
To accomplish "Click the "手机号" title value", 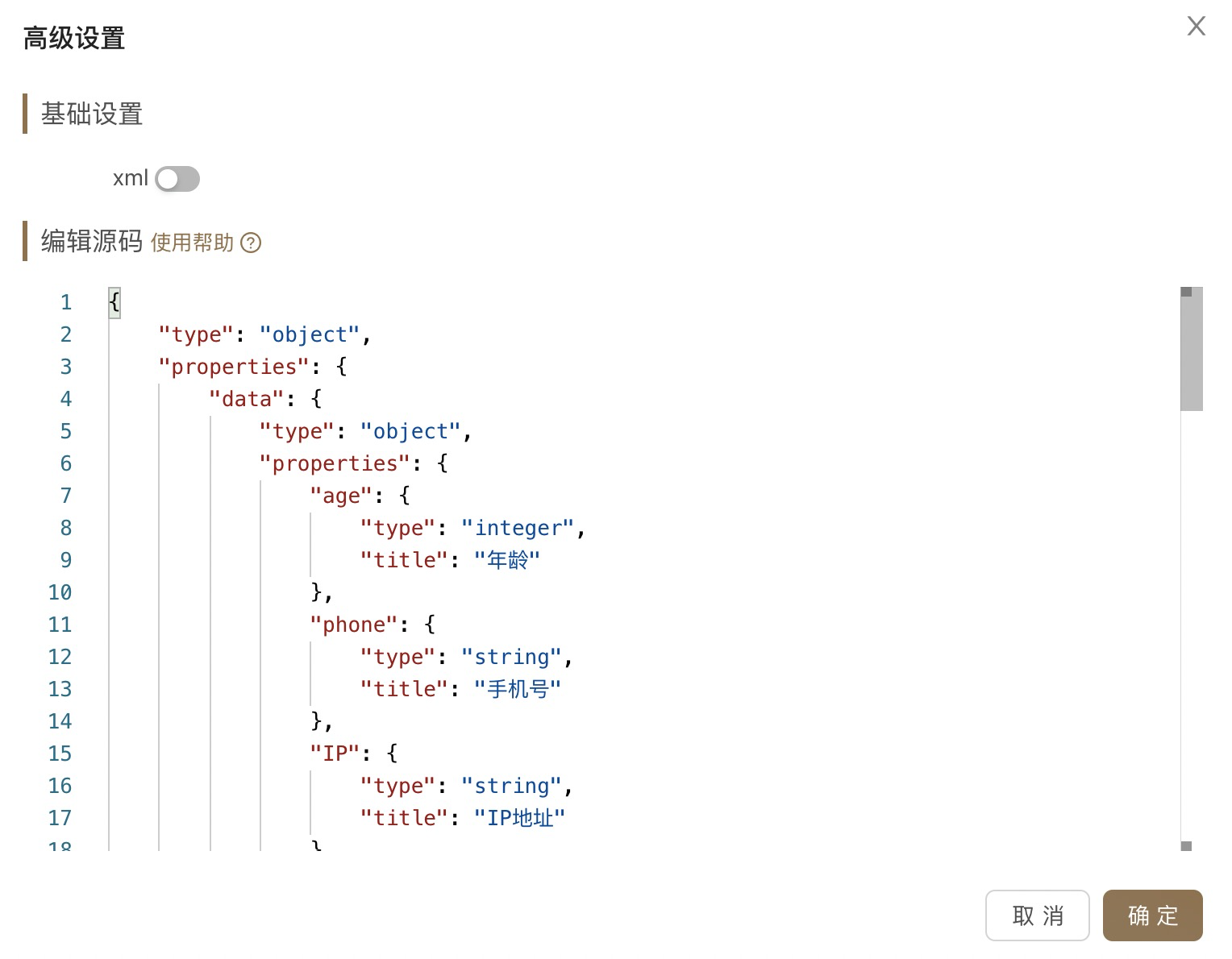I will [518, 689].
